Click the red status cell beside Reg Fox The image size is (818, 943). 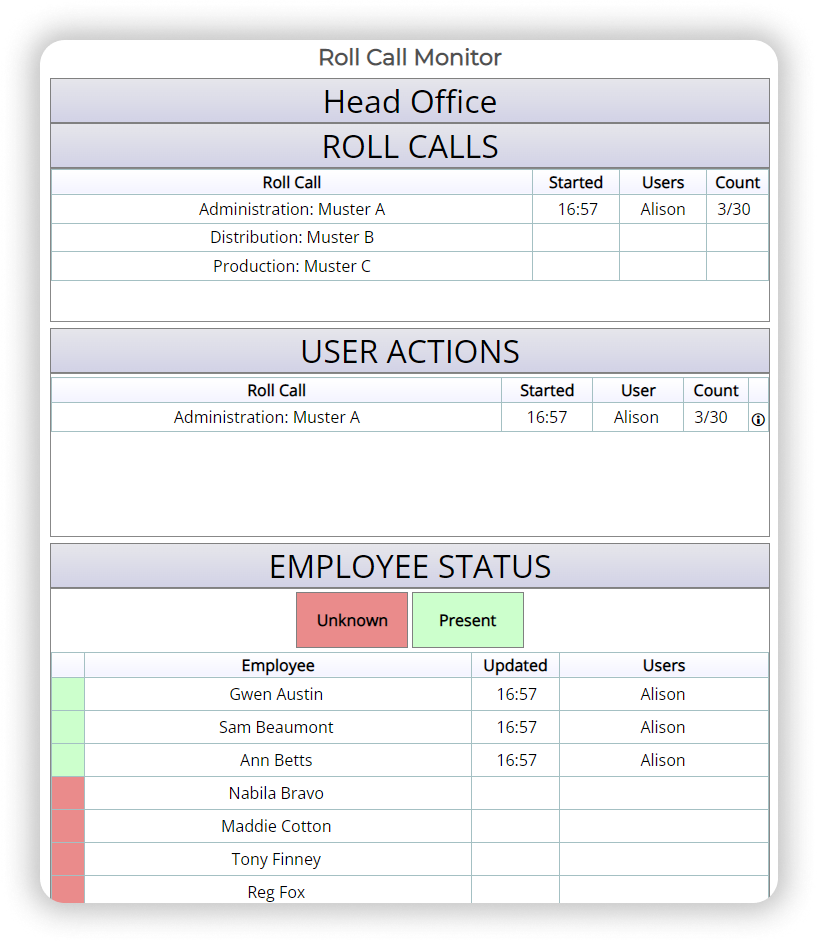coord(67,892)
